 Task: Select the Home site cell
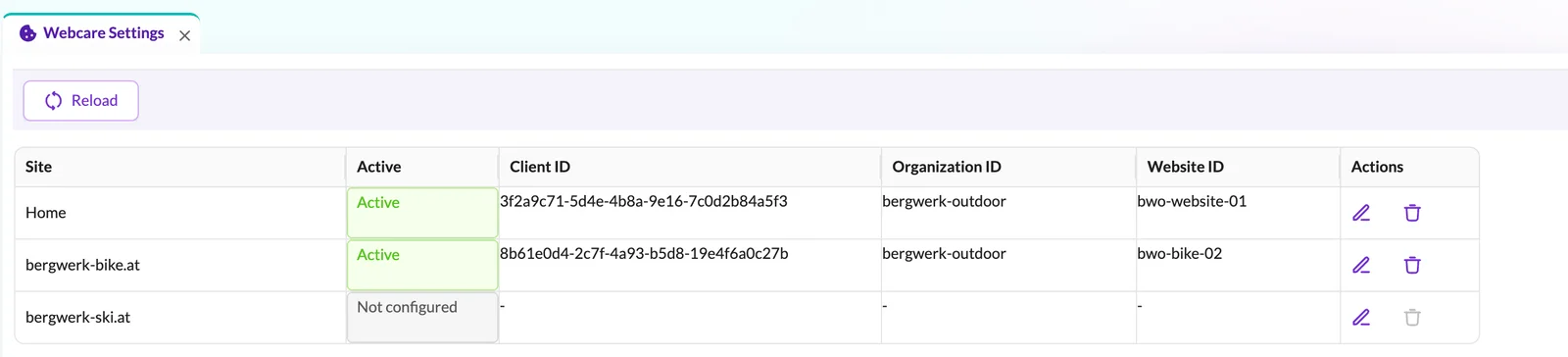pyautogui.click(x=180, y=213)
